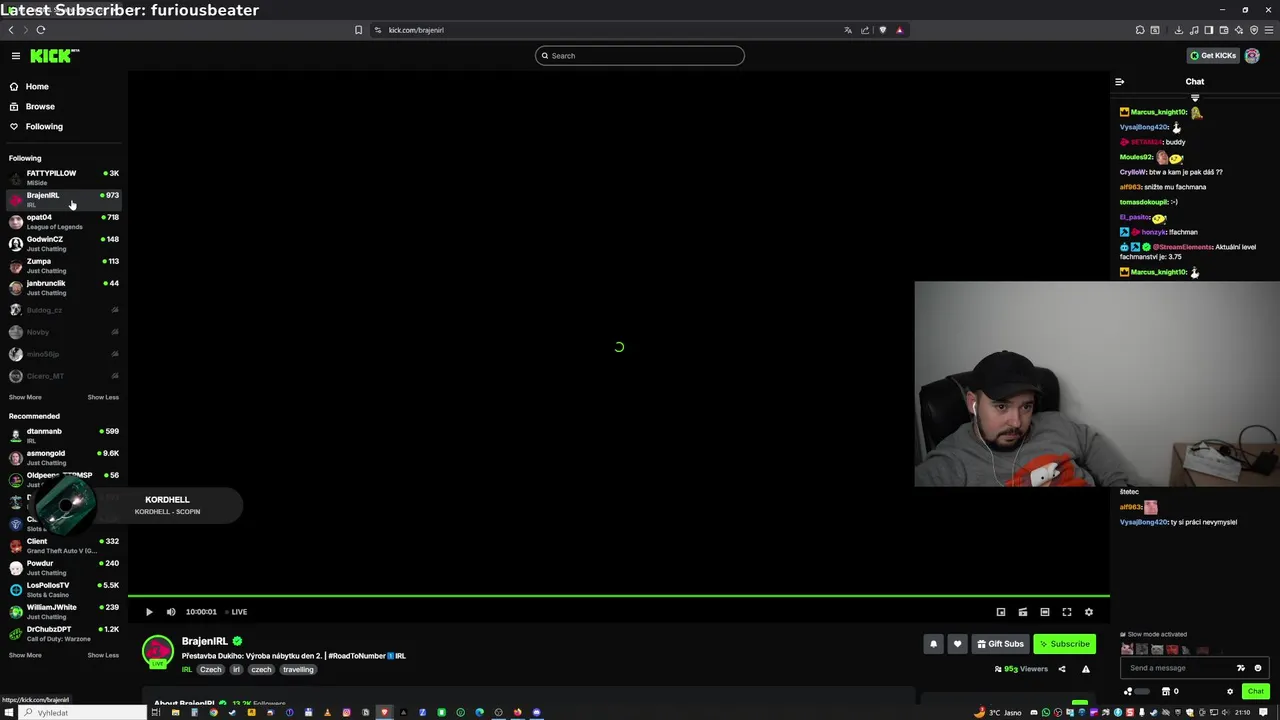Open asmongold recommended channel
The height and width of the screenshot is (720, 1280).
click(x=64, y=458)
